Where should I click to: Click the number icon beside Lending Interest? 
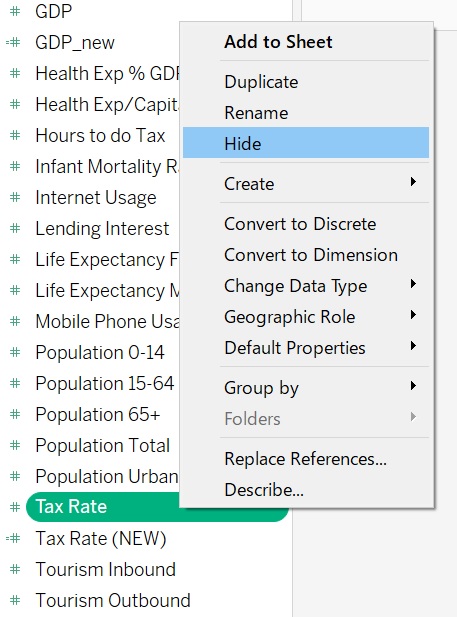15,228
